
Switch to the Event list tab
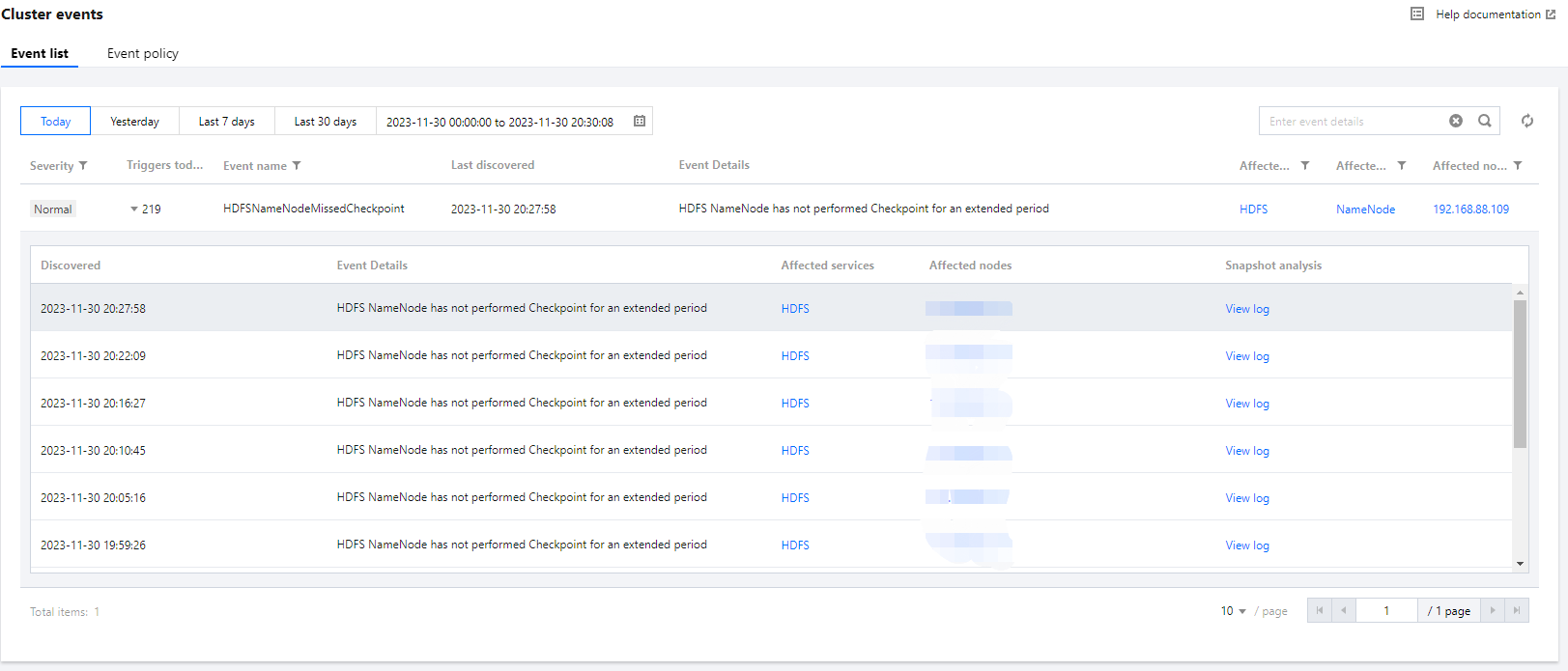click(x=40, y=53)
